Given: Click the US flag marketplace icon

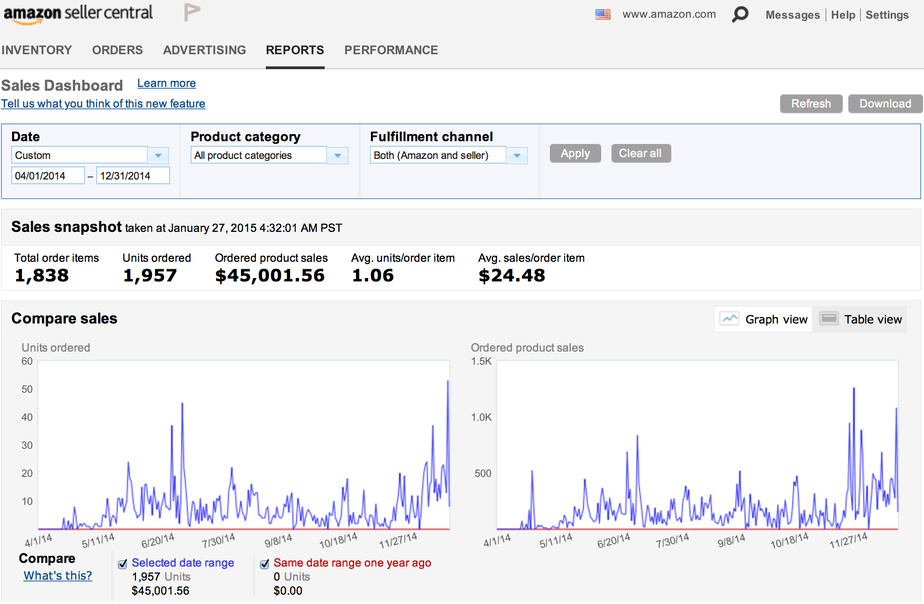Looking at the screenshot, I should tap(603, 15).
